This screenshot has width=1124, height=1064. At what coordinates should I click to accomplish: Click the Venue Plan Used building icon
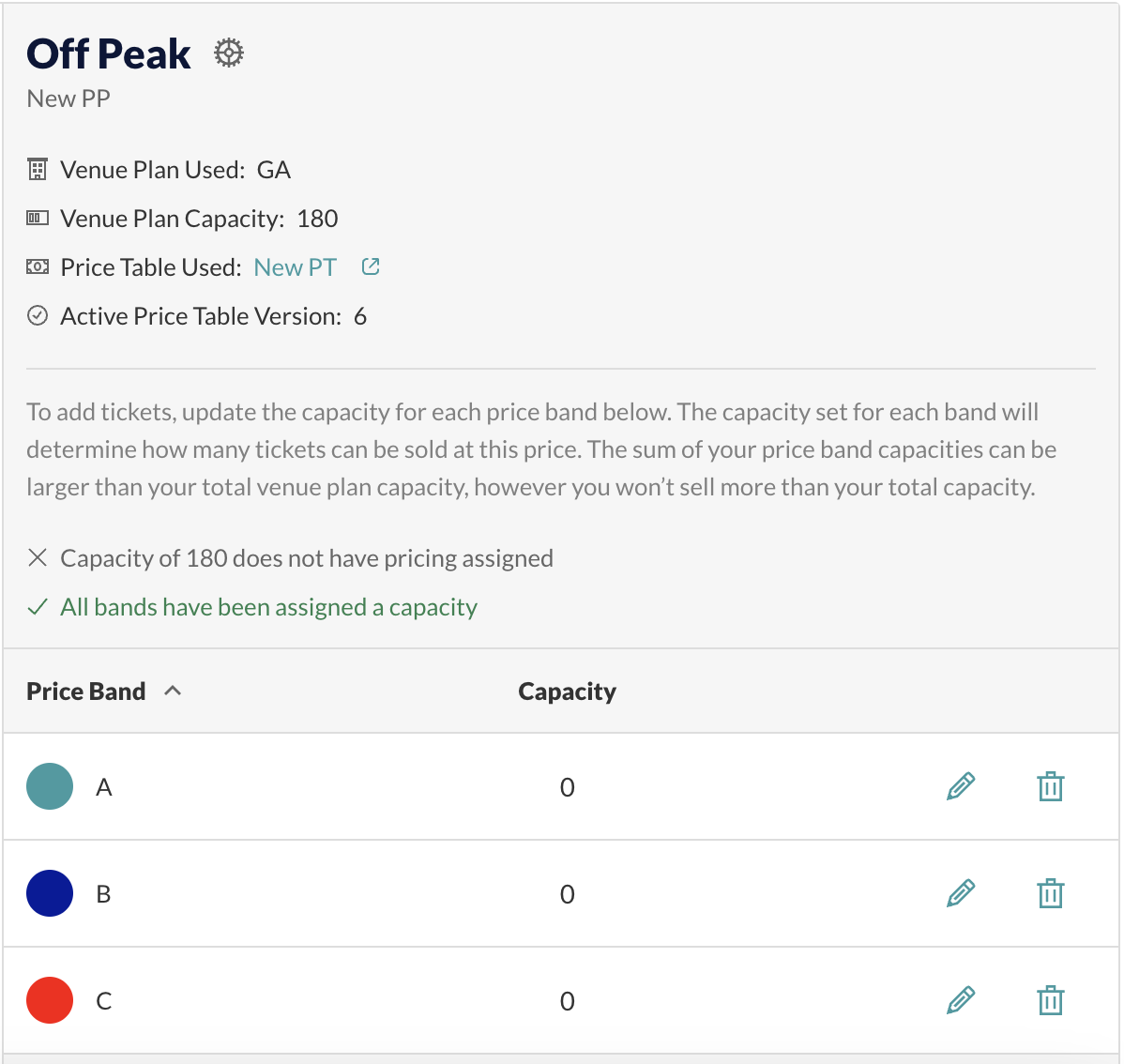point(38,169)
